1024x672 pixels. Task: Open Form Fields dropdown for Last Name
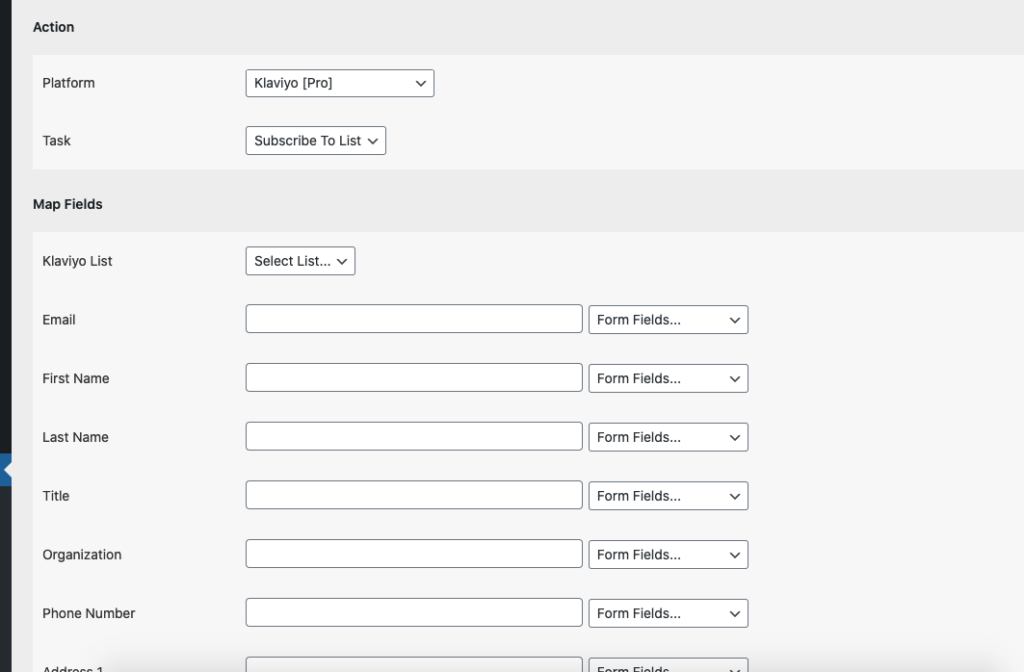coord(668,437)
